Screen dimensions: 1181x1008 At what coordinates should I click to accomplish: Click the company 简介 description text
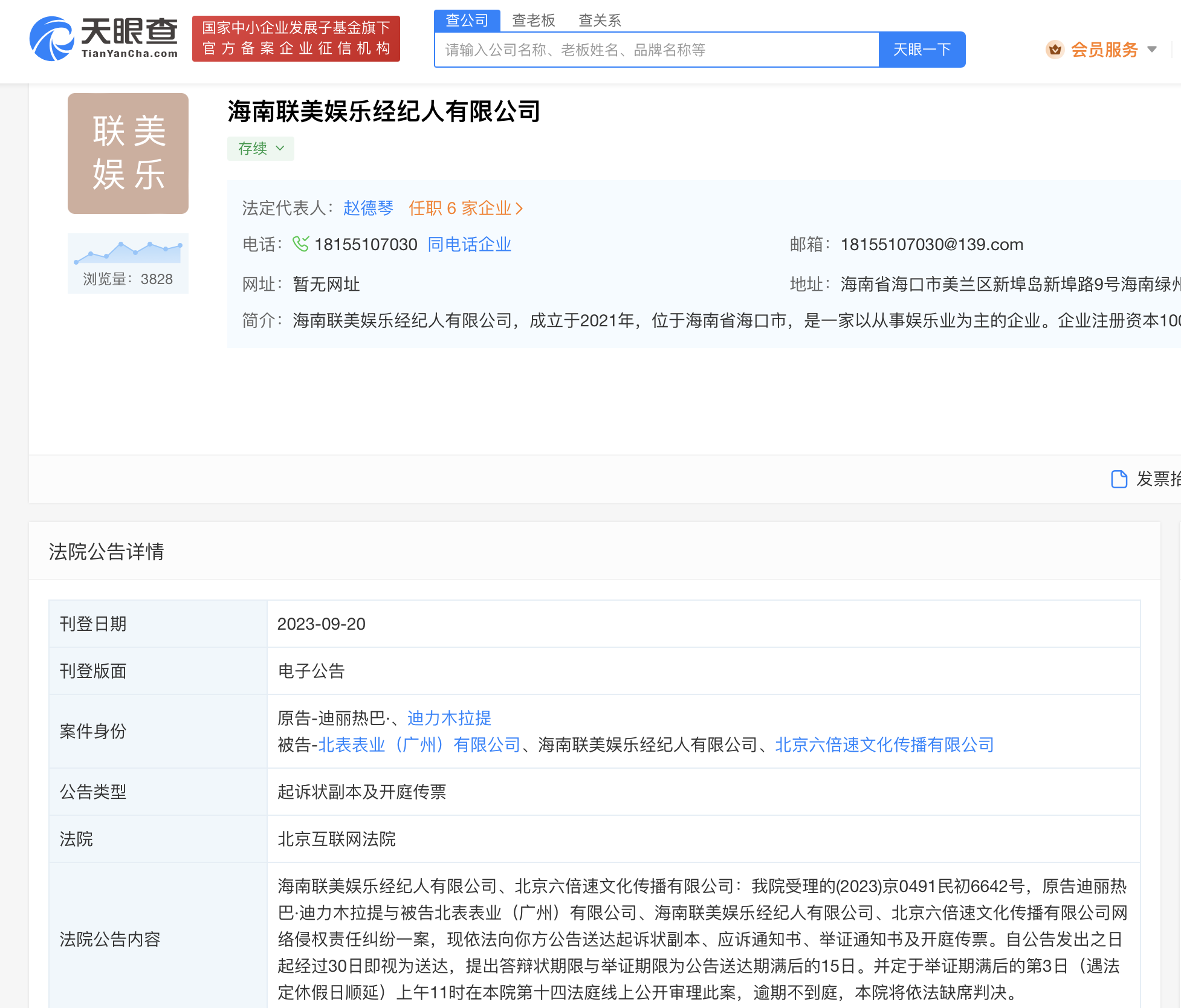pyautogui.click(x=736, y=320)
